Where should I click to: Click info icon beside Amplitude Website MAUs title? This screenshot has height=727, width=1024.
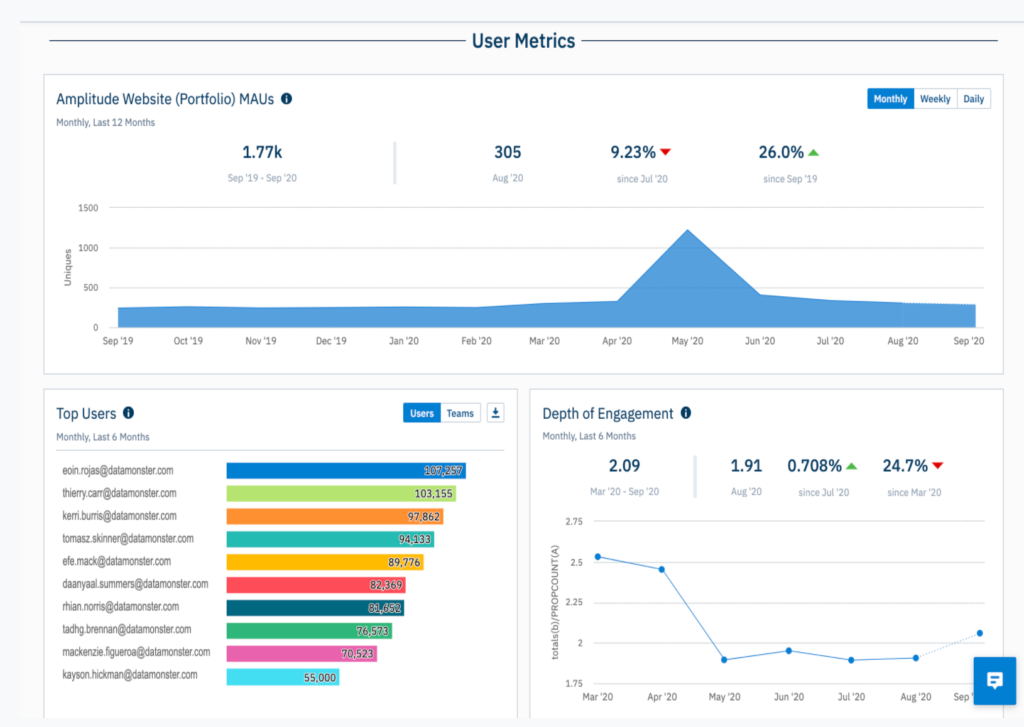click(x=286, y=99)
